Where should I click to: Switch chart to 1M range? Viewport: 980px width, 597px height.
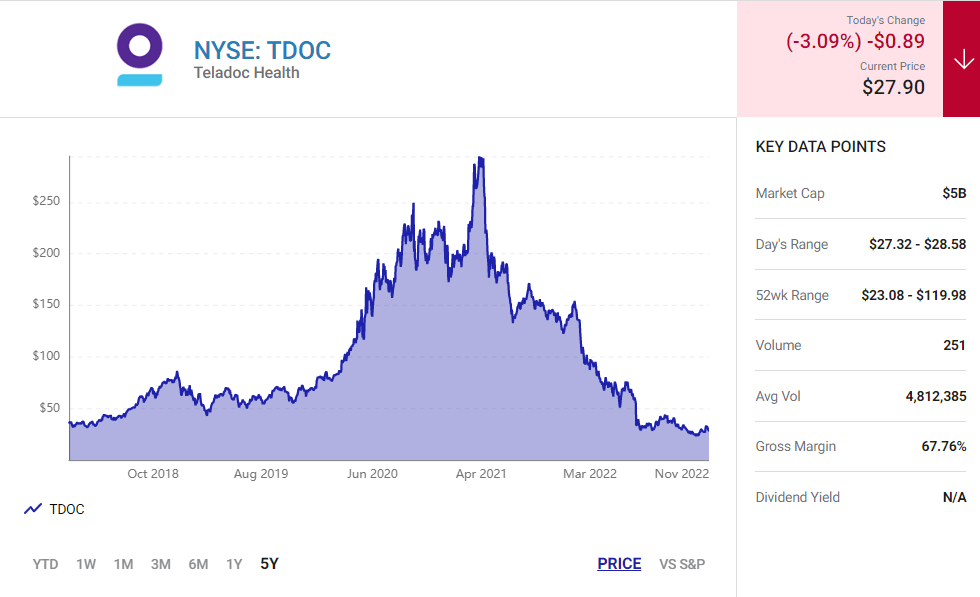tap(123, 564)
